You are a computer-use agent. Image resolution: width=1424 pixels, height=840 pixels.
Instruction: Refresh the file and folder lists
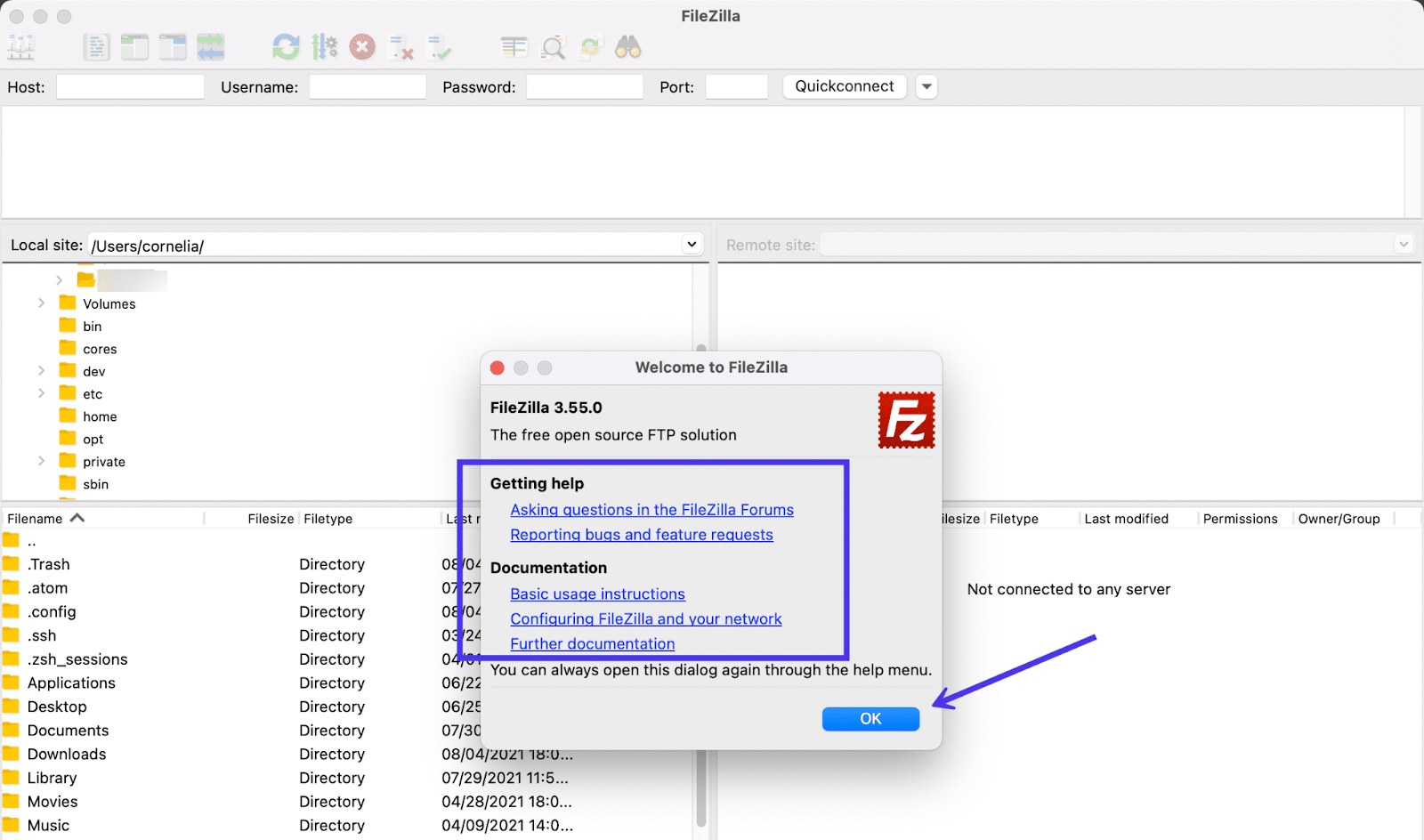286,46
